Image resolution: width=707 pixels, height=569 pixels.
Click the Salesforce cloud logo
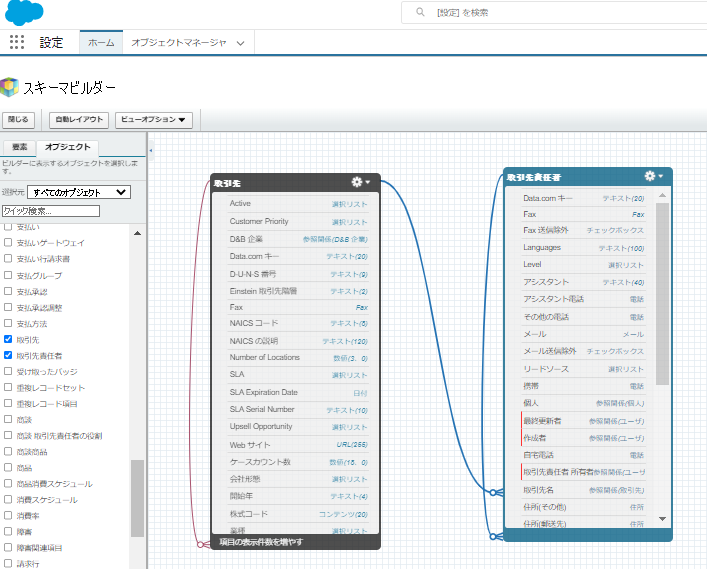click(24, 12)
